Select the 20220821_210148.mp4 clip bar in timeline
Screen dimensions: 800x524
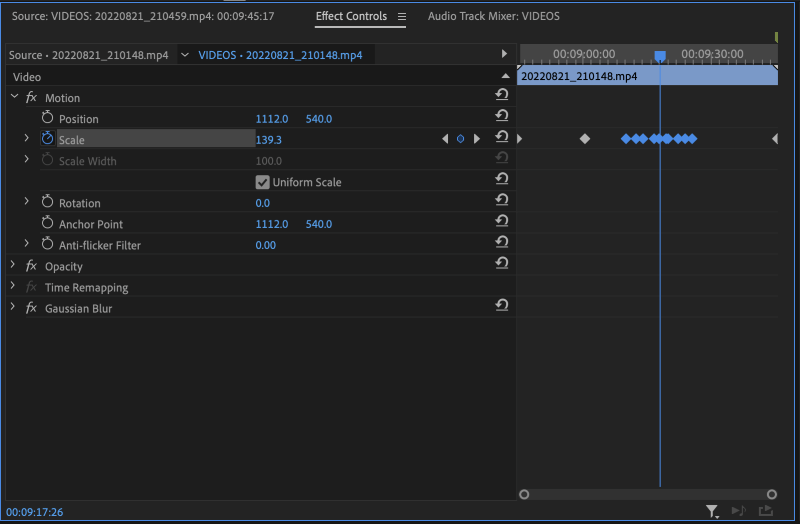click(x=647, y=76)
